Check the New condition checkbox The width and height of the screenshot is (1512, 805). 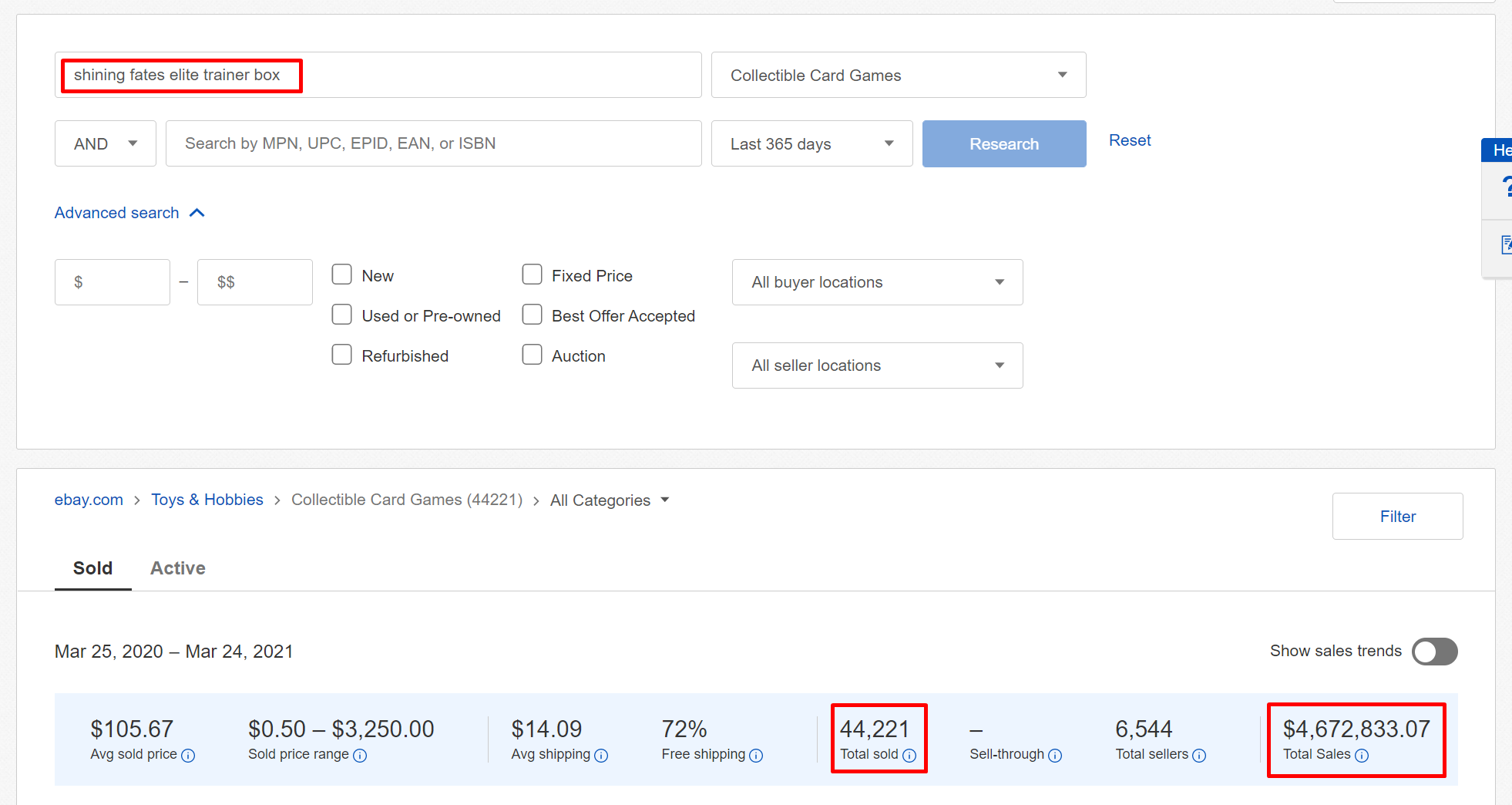click(x=342, y=275)
